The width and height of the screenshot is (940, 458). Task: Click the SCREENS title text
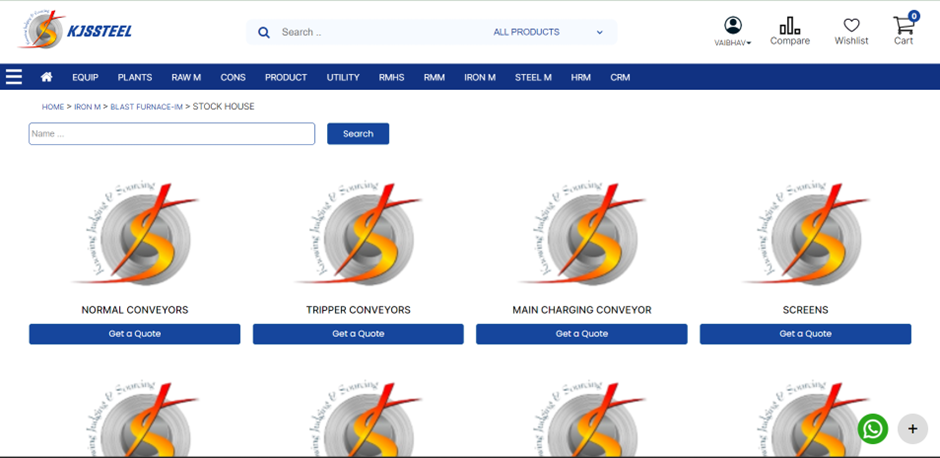click(x=806, y=310)
